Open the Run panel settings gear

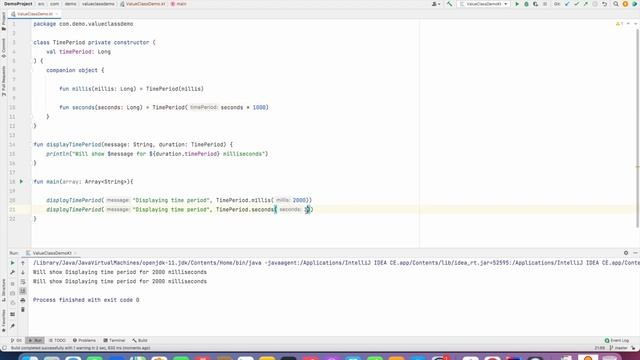click(x=626, y=253)
